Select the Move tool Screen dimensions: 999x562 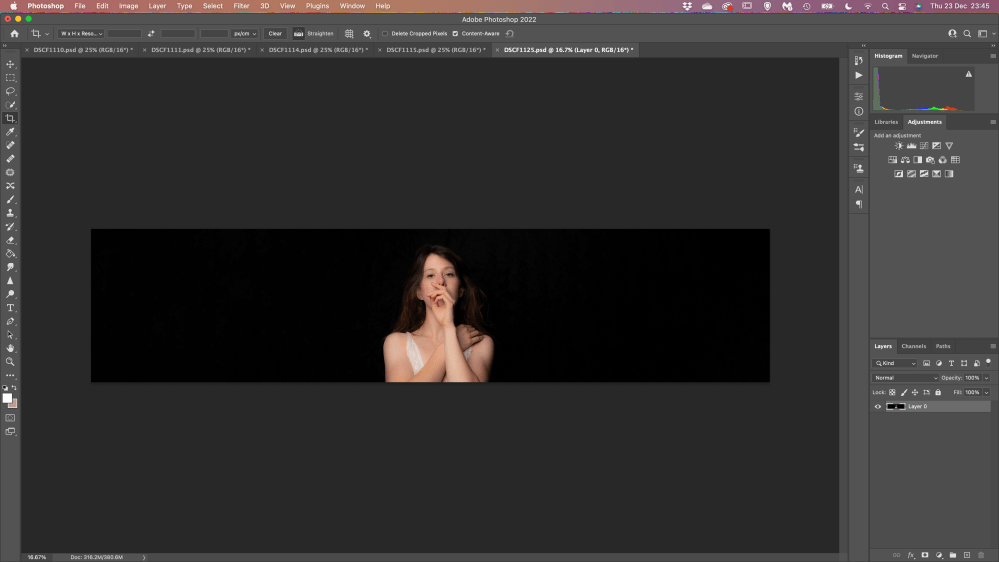[x=11, y=64]
